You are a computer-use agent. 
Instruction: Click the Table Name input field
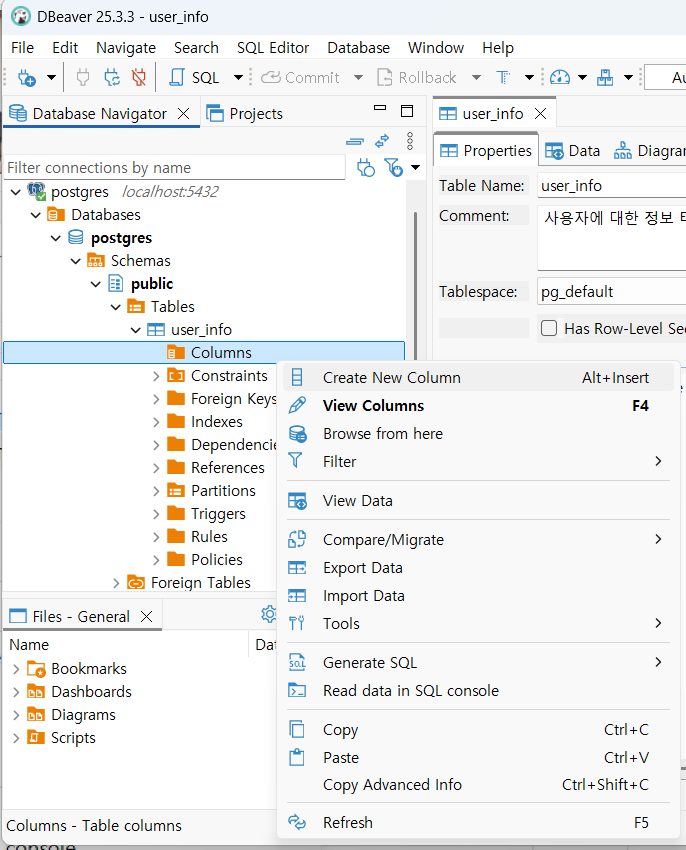(612, 186)
